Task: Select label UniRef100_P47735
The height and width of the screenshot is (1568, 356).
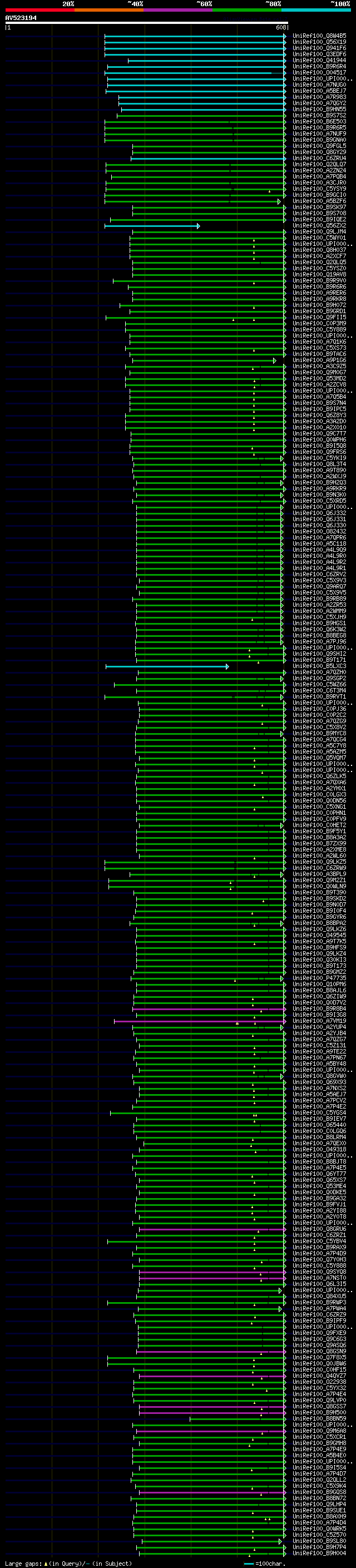Action: [x=319, y=978]
